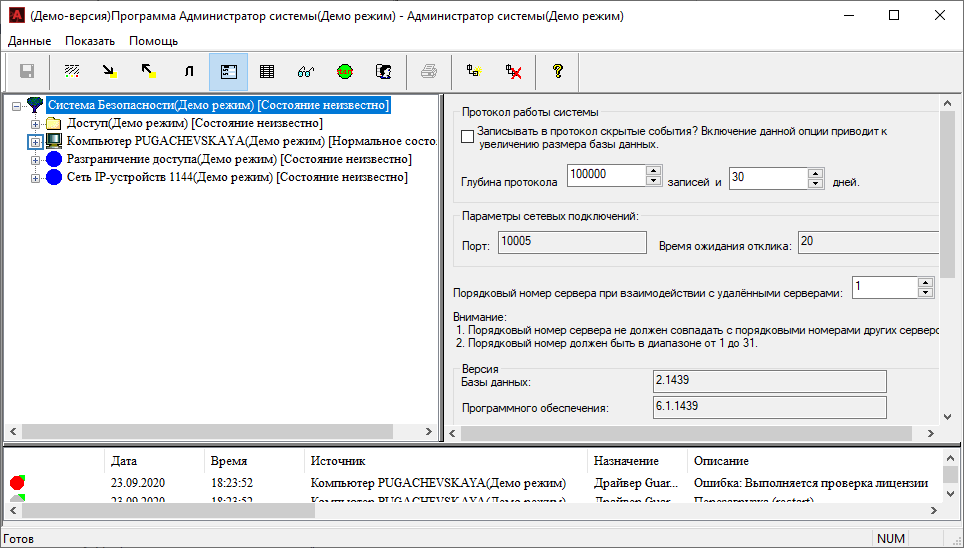Screen dimensions: 964x548
Task: Click the yellow question mark help icon
Action: pos(557,71)
